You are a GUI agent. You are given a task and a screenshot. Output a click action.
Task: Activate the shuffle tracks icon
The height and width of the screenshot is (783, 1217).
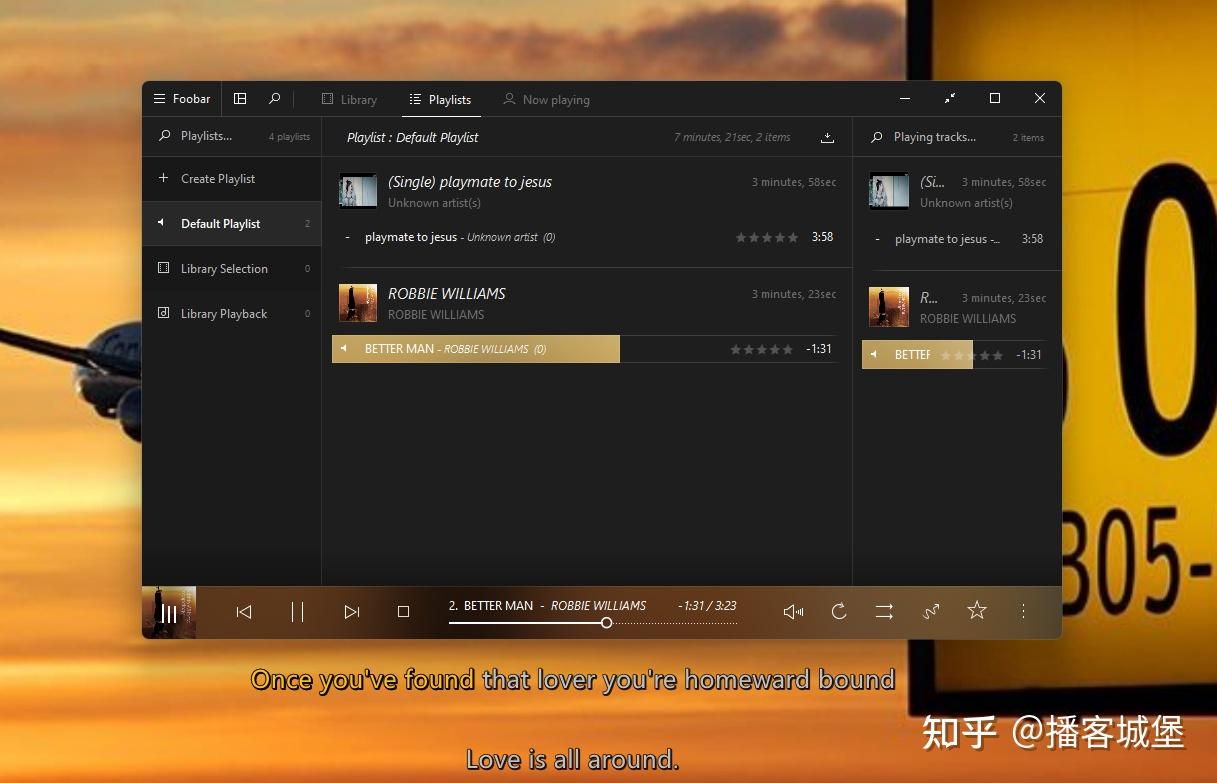pyautogui.click(x=884, y=611)
